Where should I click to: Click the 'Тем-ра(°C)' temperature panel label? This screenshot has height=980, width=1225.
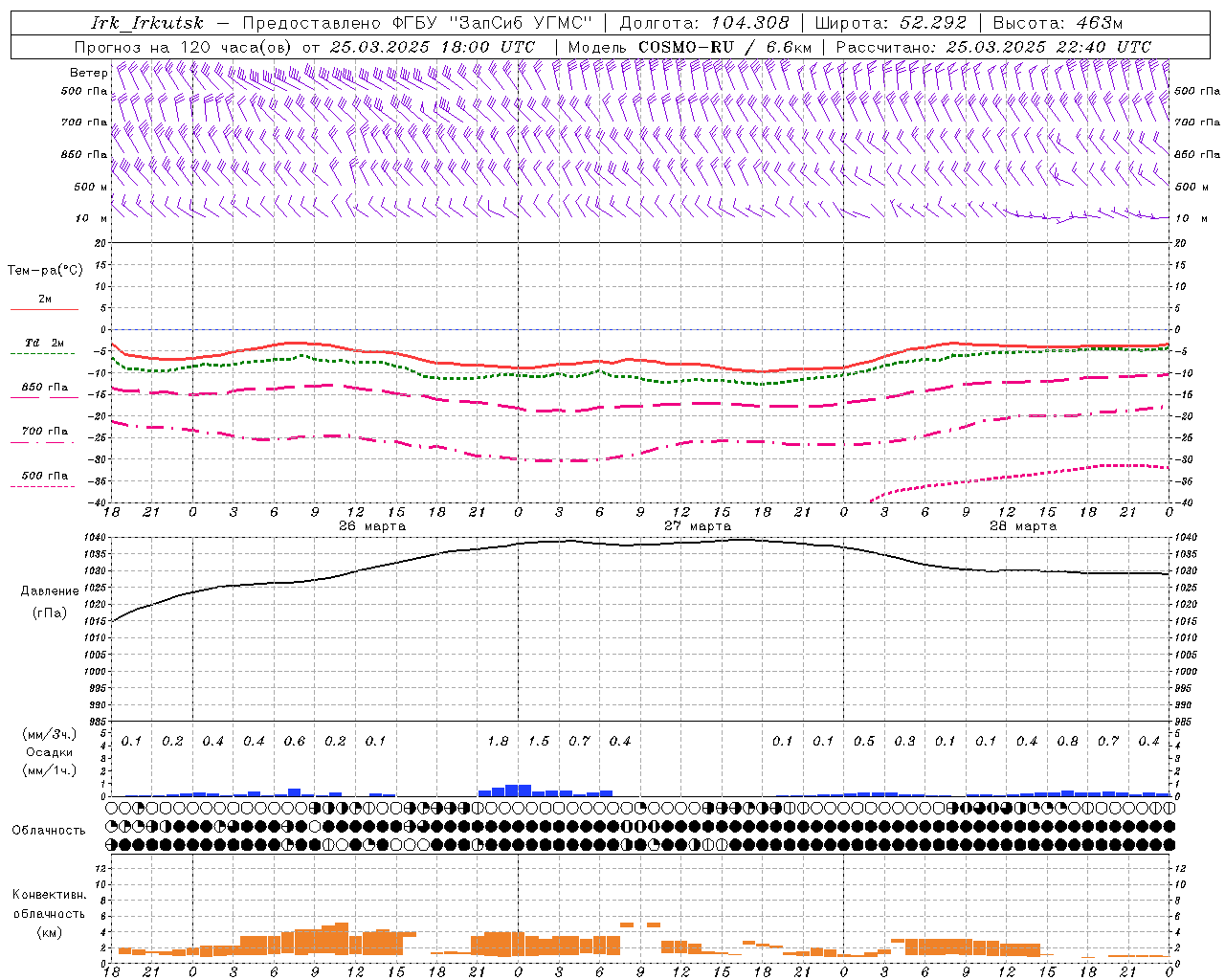point(45,271)
